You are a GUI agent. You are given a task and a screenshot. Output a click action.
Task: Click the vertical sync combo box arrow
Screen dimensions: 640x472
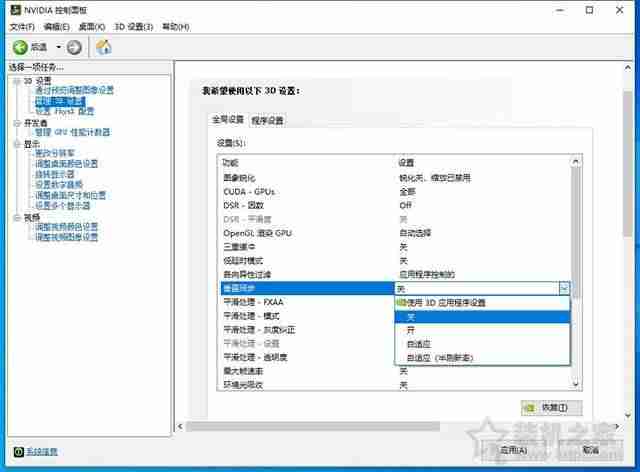click(564, 289)
